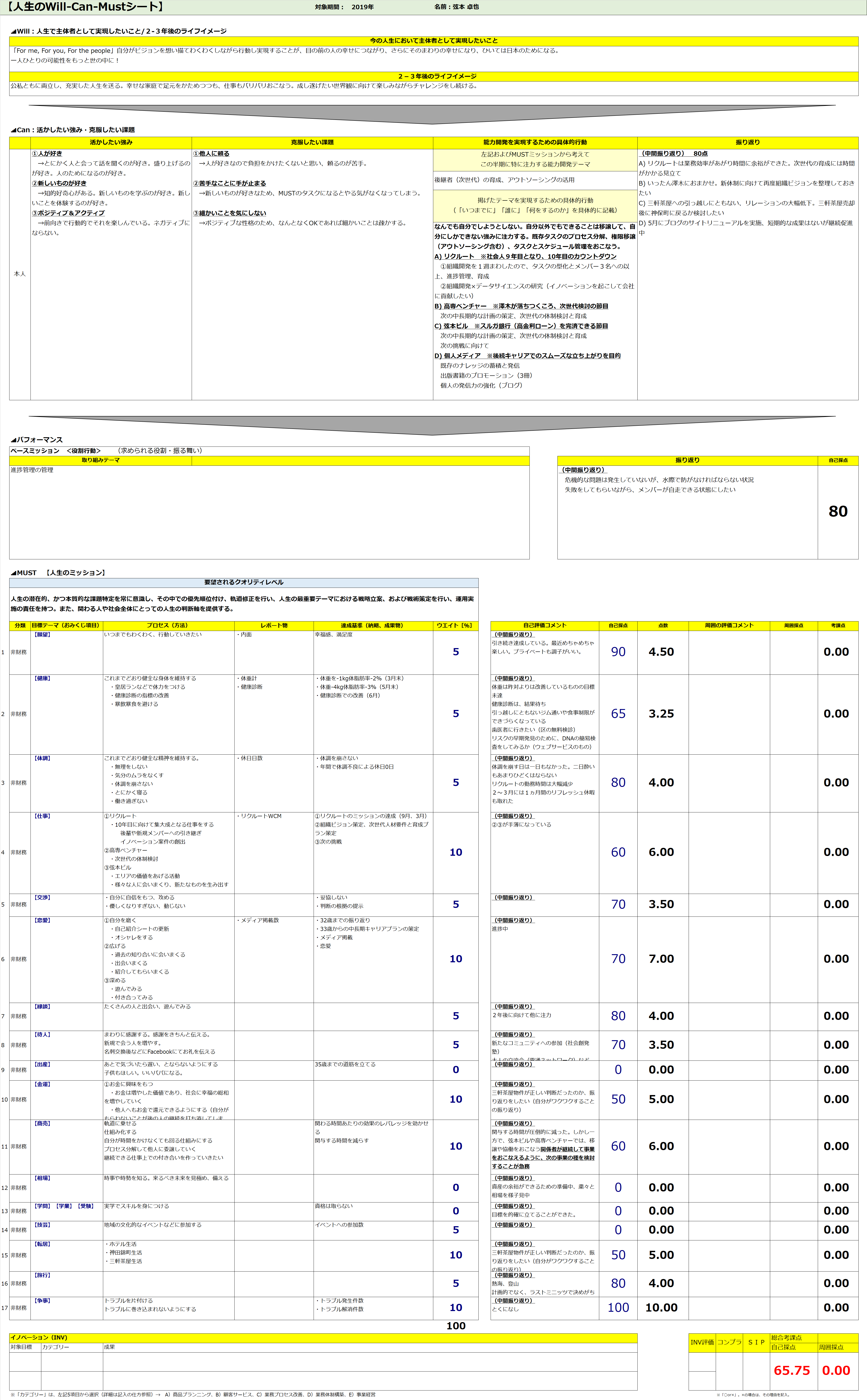Select the 本人 row label cell
867x1400 pixels.
[x=20, y=274]
